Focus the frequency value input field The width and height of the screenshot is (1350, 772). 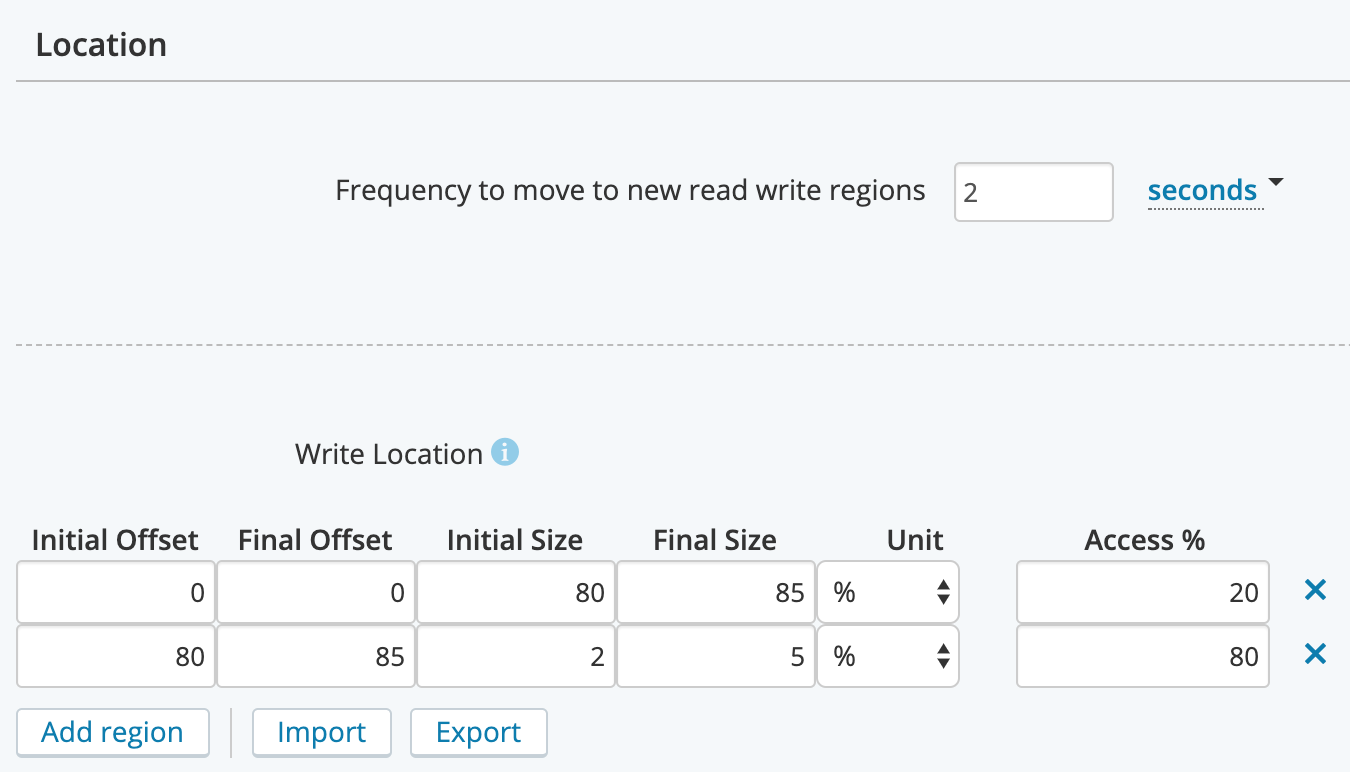pos(1033,192)
